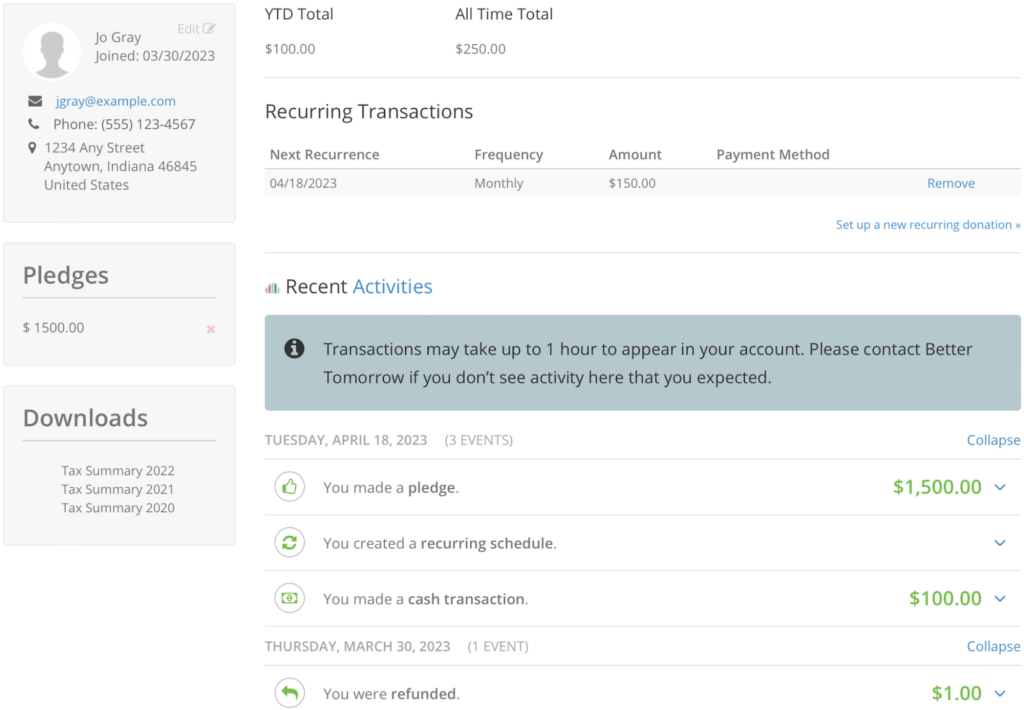Click the envelope email icon
This screenshot has width=1024, height=710.
point(35,101)
